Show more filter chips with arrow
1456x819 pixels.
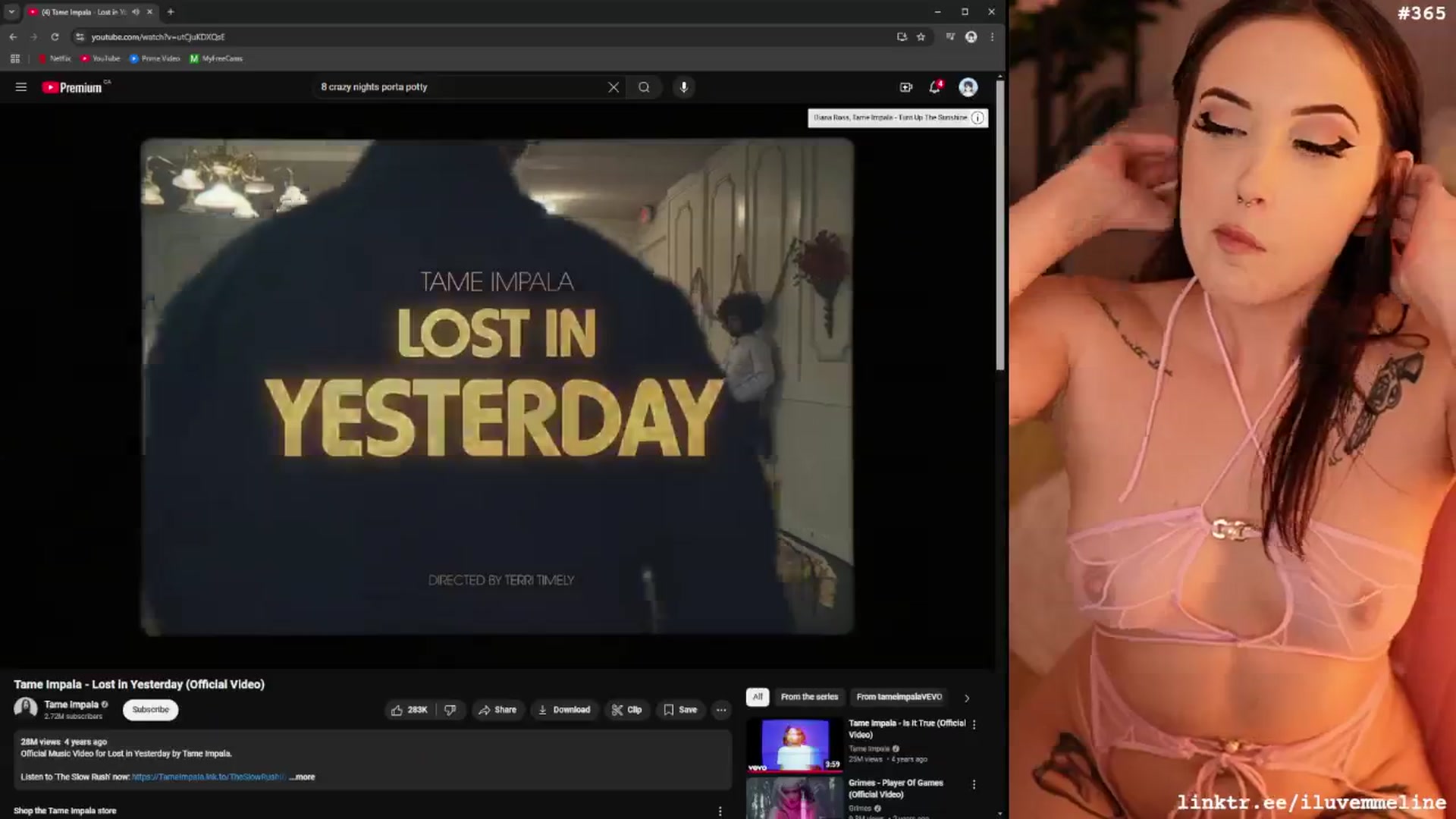point(967,698)
